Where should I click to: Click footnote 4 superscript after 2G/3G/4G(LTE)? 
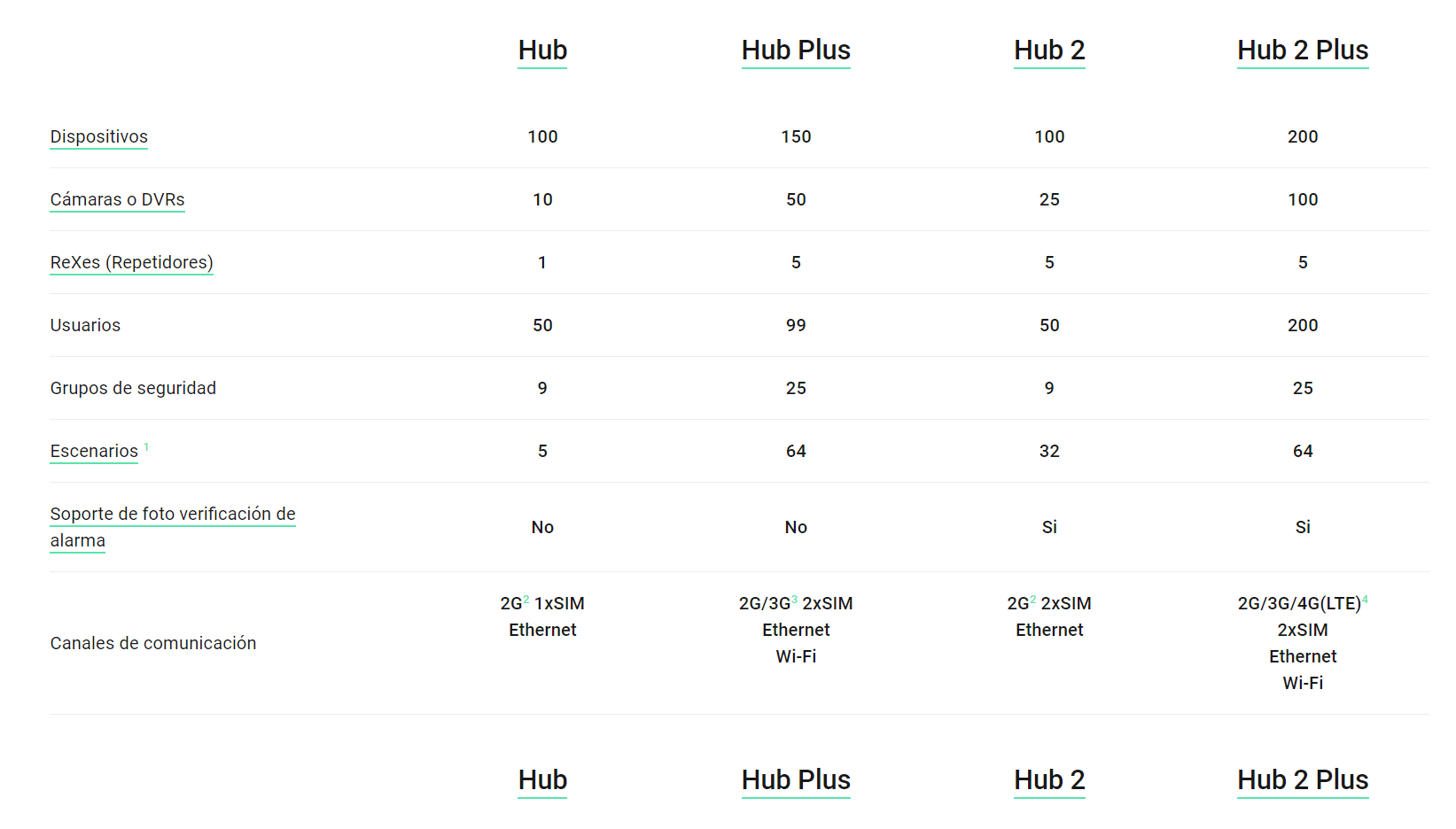click(x=1366, y=600)
